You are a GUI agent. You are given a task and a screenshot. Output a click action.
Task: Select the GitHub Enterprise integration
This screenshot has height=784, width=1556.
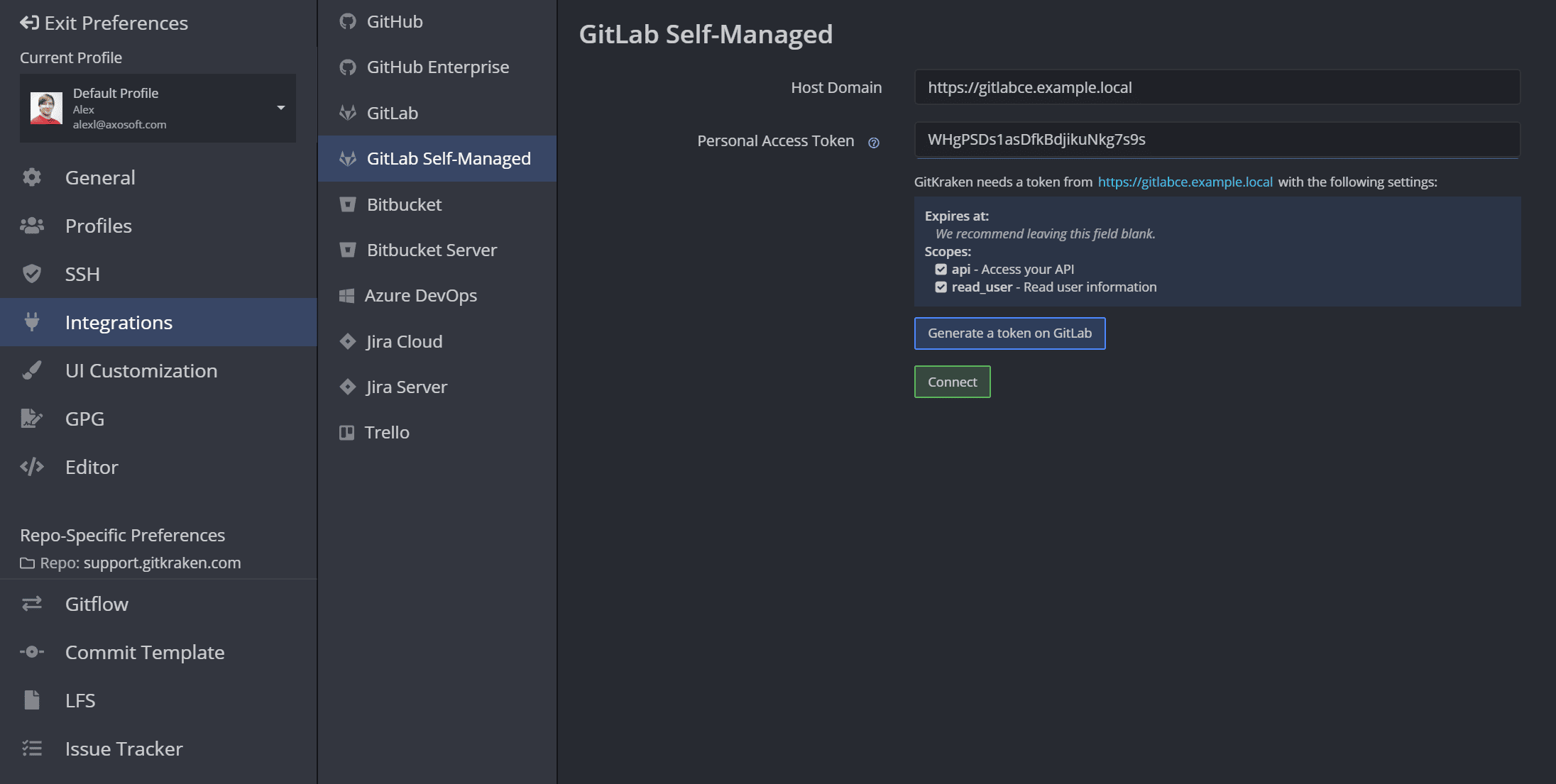[x=437, y=67]
